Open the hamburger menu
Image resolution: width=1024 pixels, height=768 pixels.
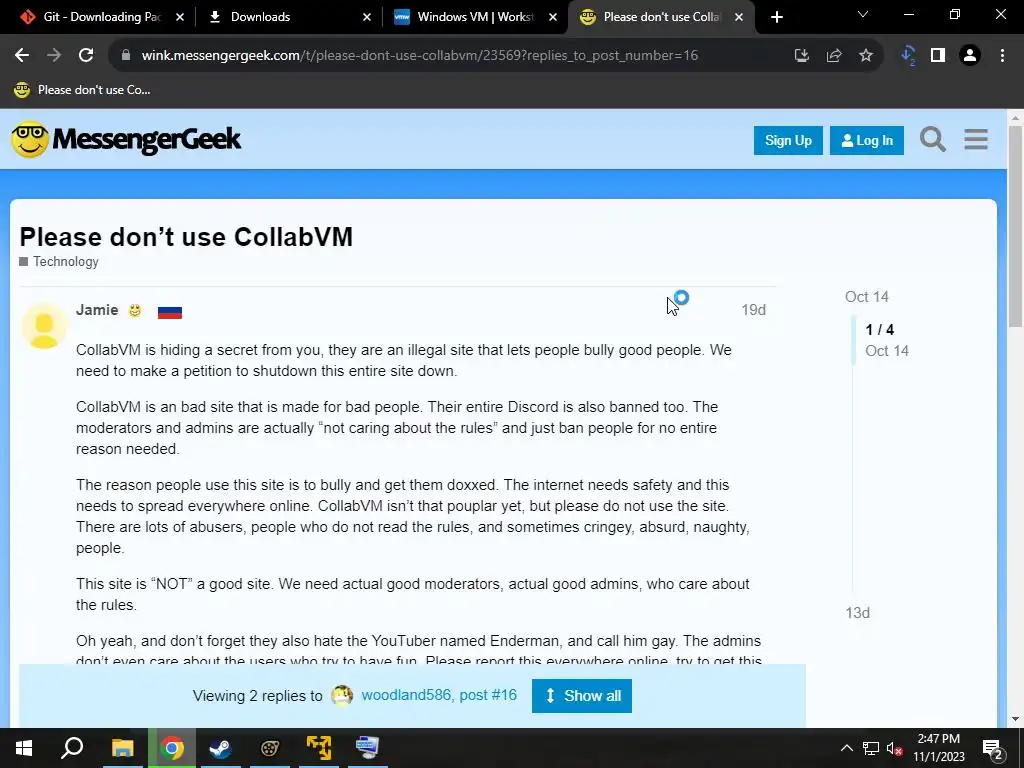click(976, 139)
